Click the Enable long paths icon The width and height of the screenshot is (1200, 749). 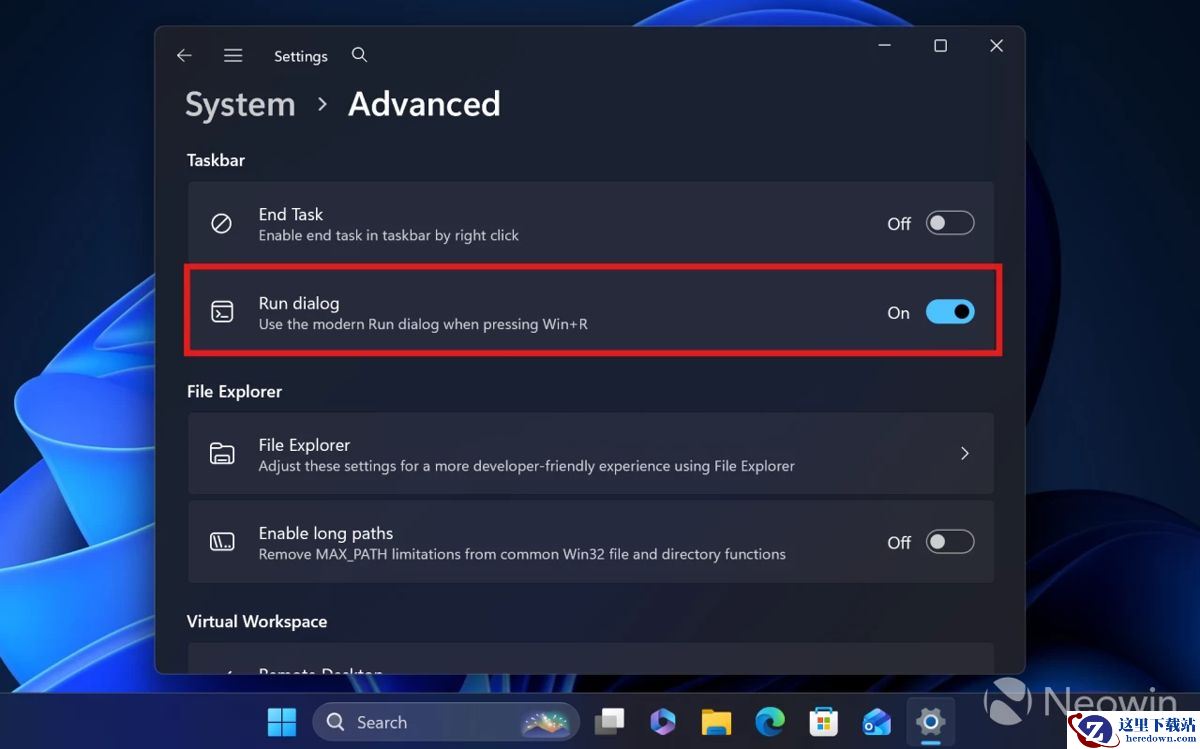[x=222, y=542]
